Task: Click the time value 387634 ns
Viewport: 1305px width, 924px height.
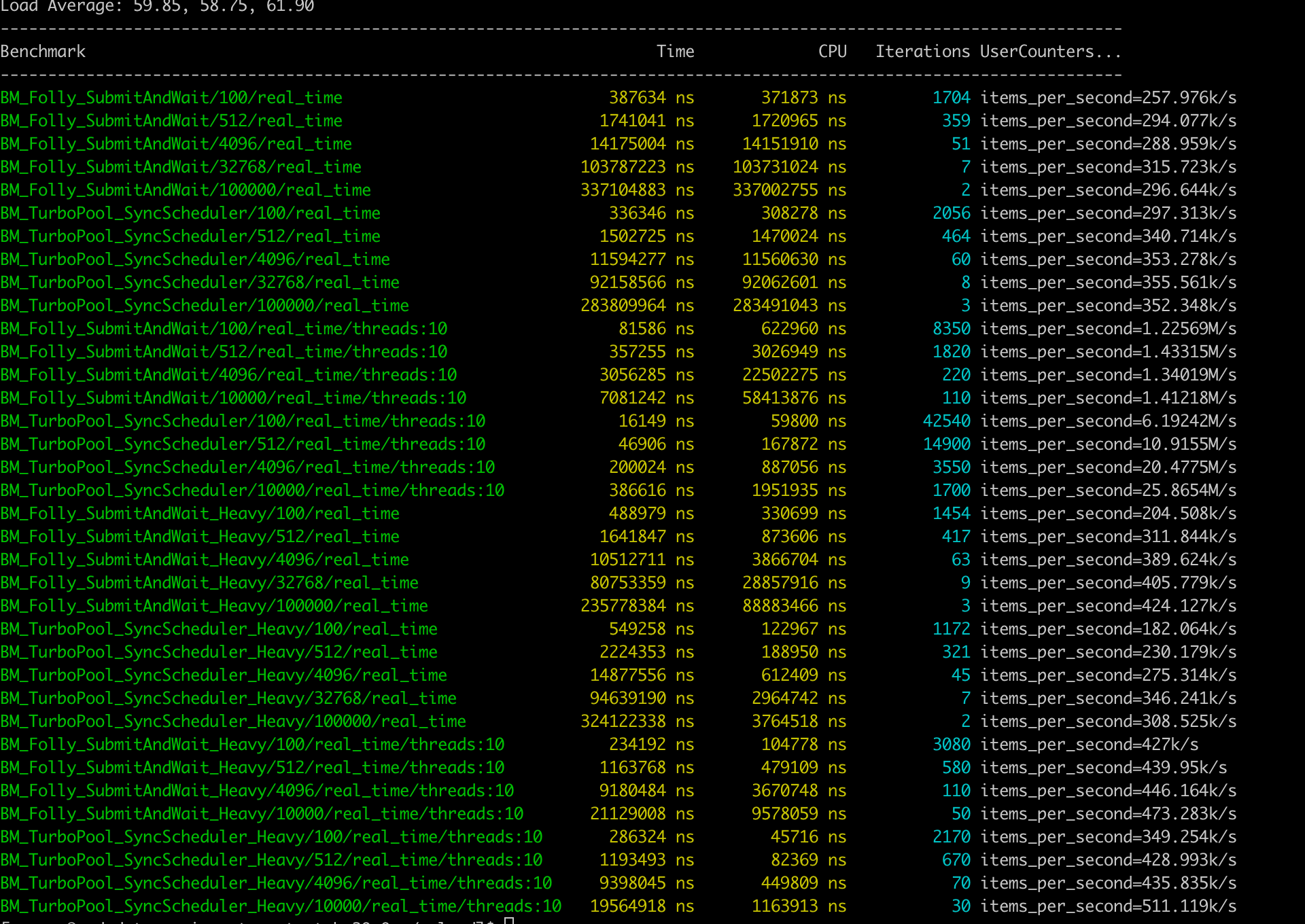Action: (x=652, y=98)
